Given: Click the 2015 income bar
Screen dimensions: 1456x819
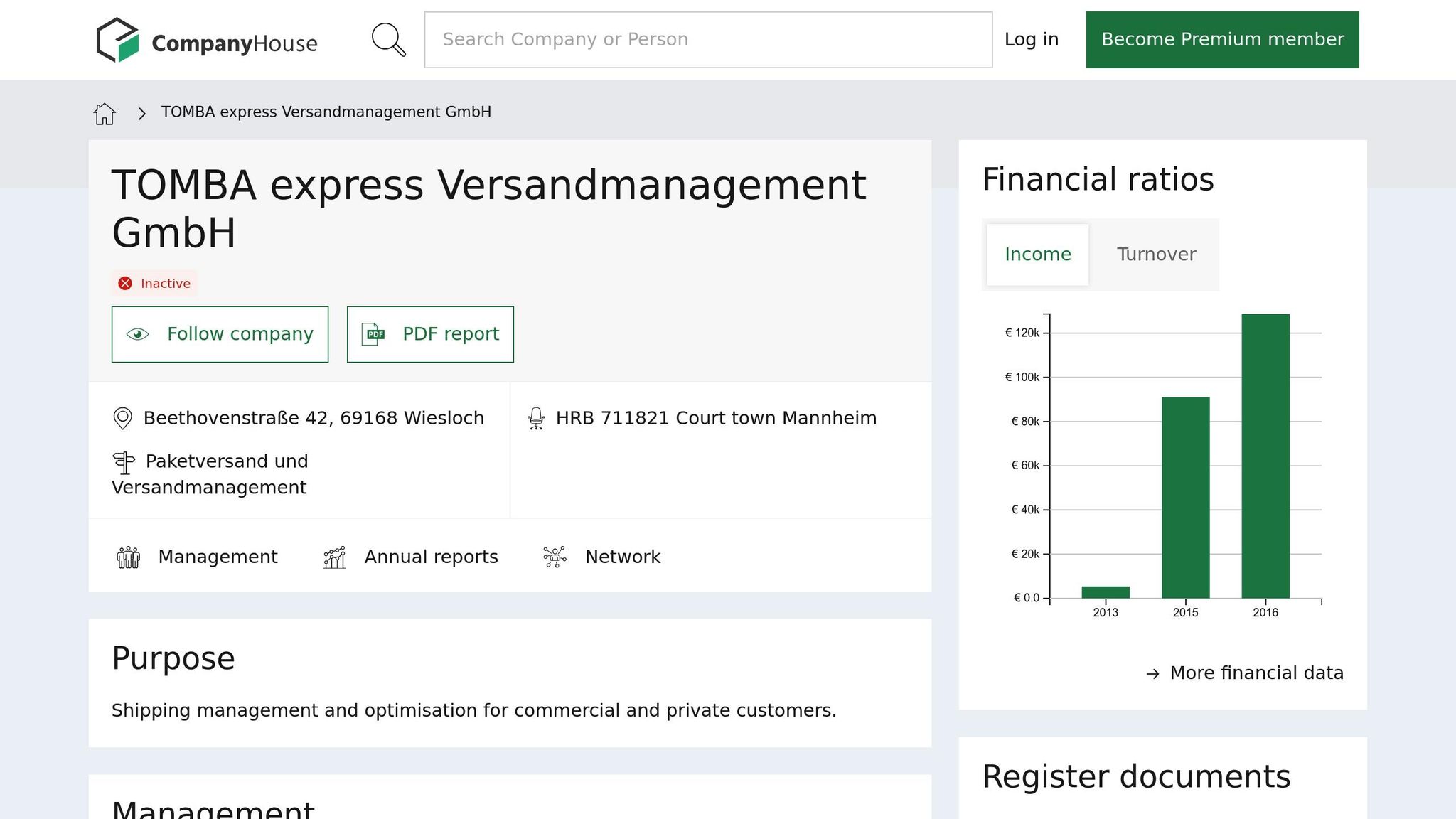Looking at the screenshot, I should click(1185, 498).
